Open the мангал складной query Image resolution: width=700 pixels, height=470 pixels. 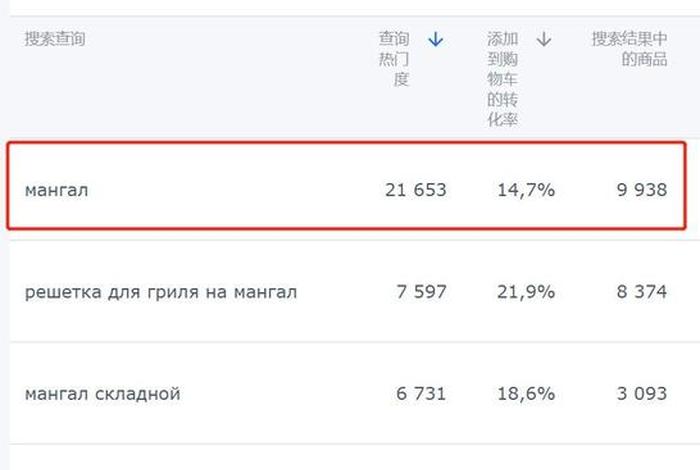pyautogui.click(x=103, y=394)
